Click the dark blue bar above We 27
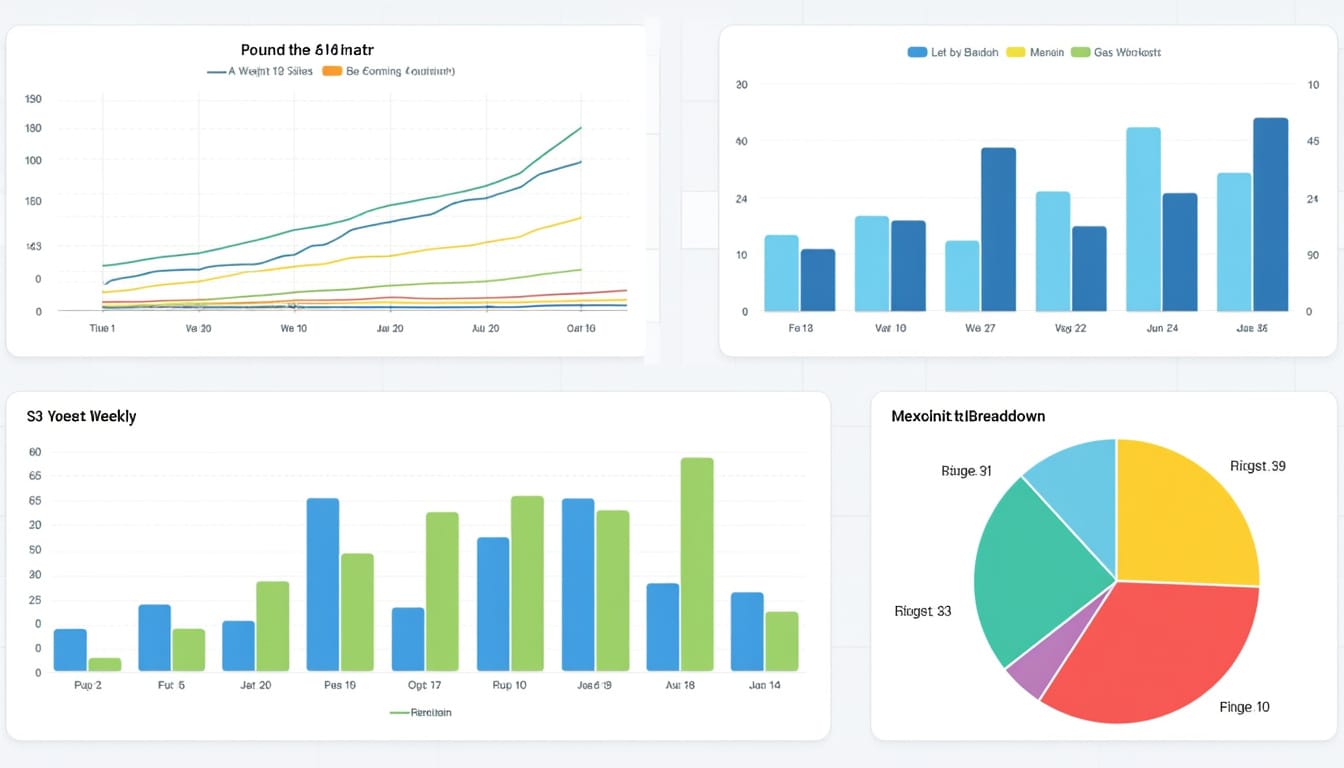The height and width of the screenshot is (768, 1344). pos(998,229)
